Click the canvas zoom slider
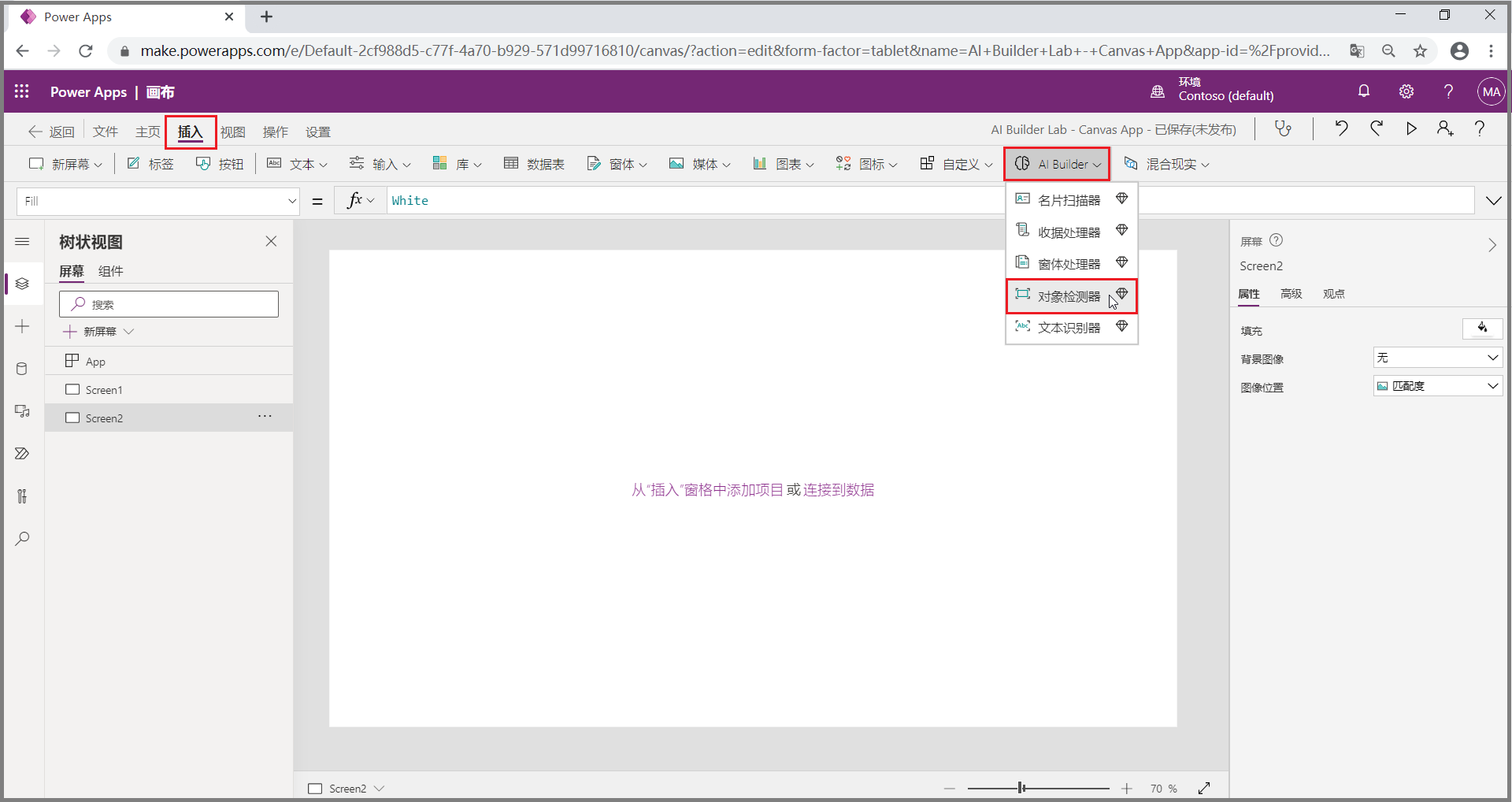The height and width of the screenshot is (802, 1512). coord(1038,788)
